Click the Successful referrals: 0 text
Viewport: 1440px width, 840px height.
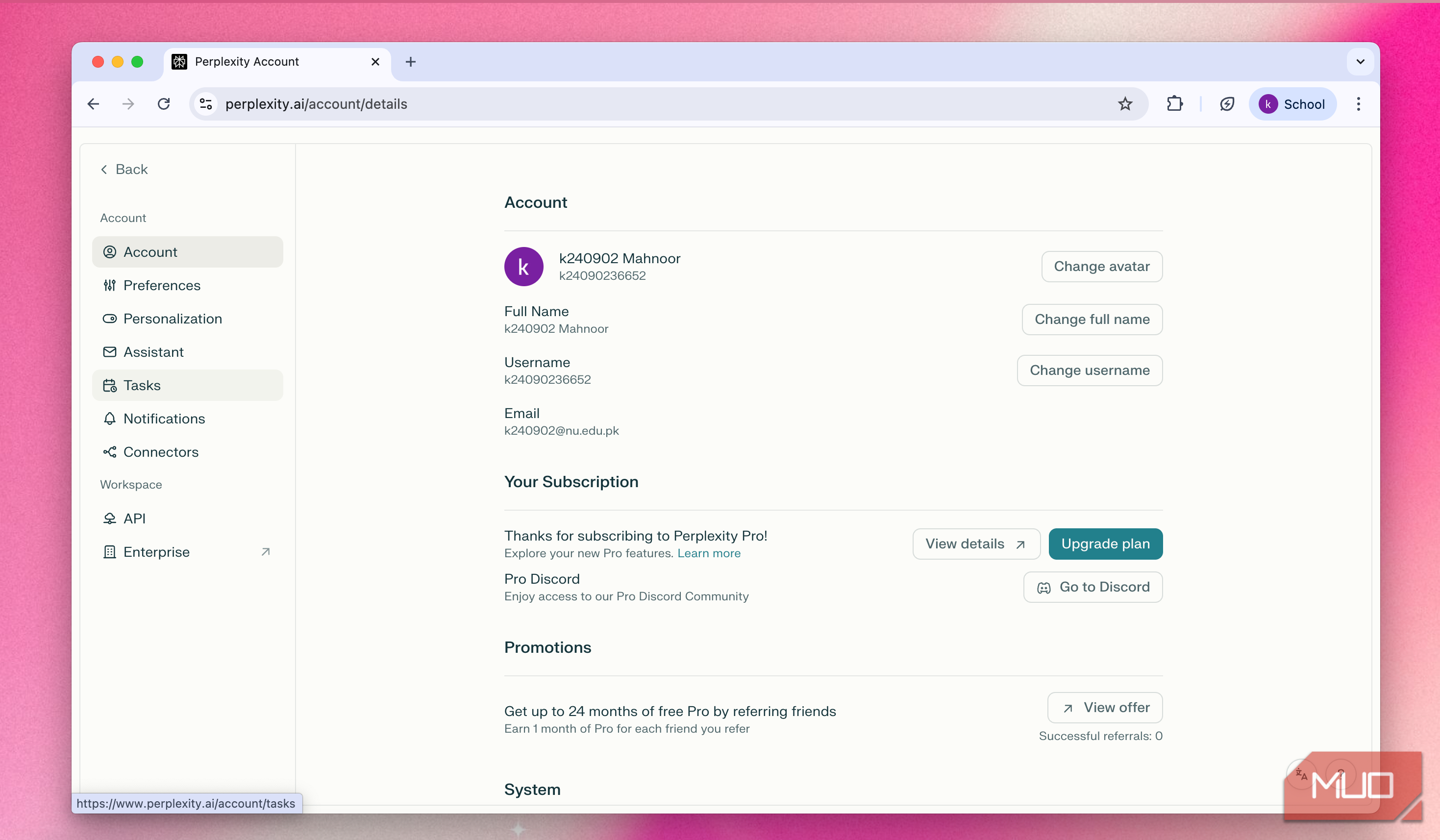coord(1100,736)
